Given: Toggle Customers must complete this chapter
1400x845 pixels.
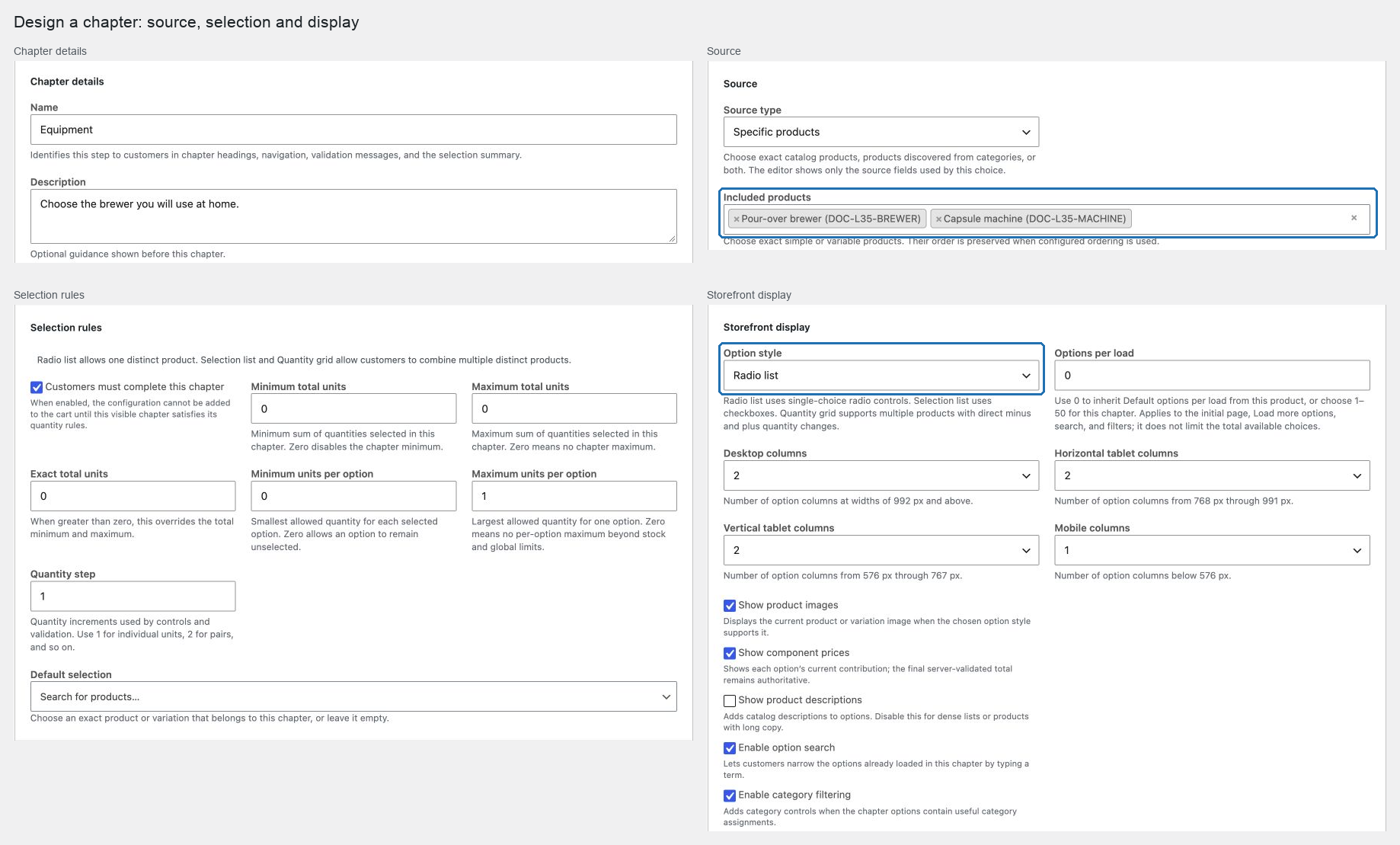Looking at the screenshot, I should [x=37, y=387].
